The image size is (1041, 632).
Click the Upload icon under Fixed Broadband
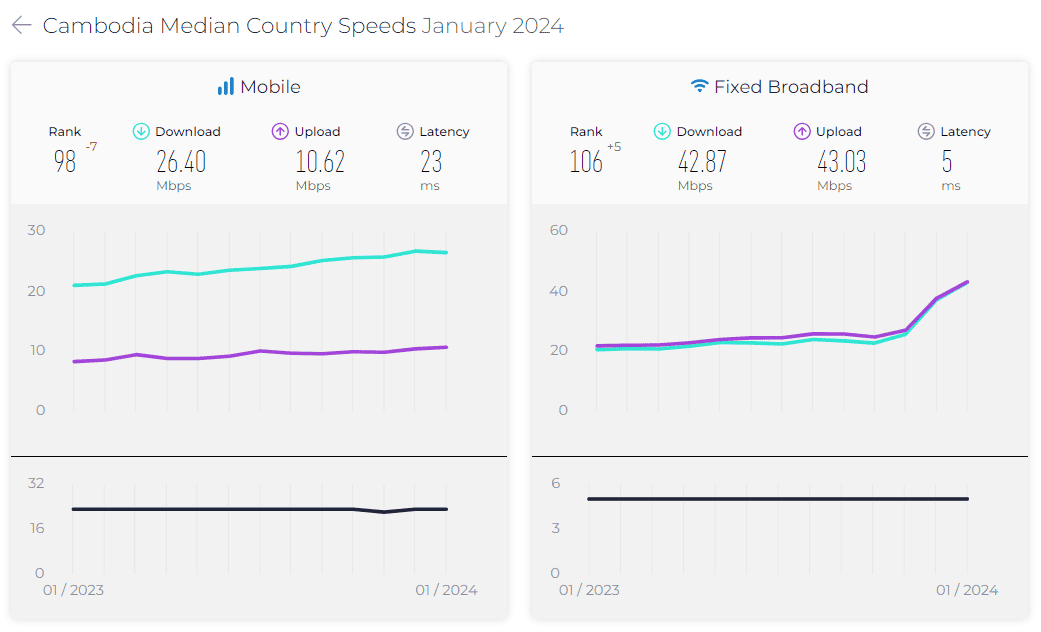click(800, 131)
